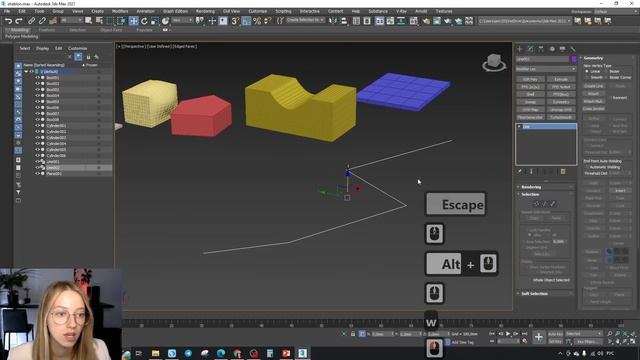This screenshot has height=360, width=640.
Task: Open the Modifier List dropdown
Action: (546, 69)
